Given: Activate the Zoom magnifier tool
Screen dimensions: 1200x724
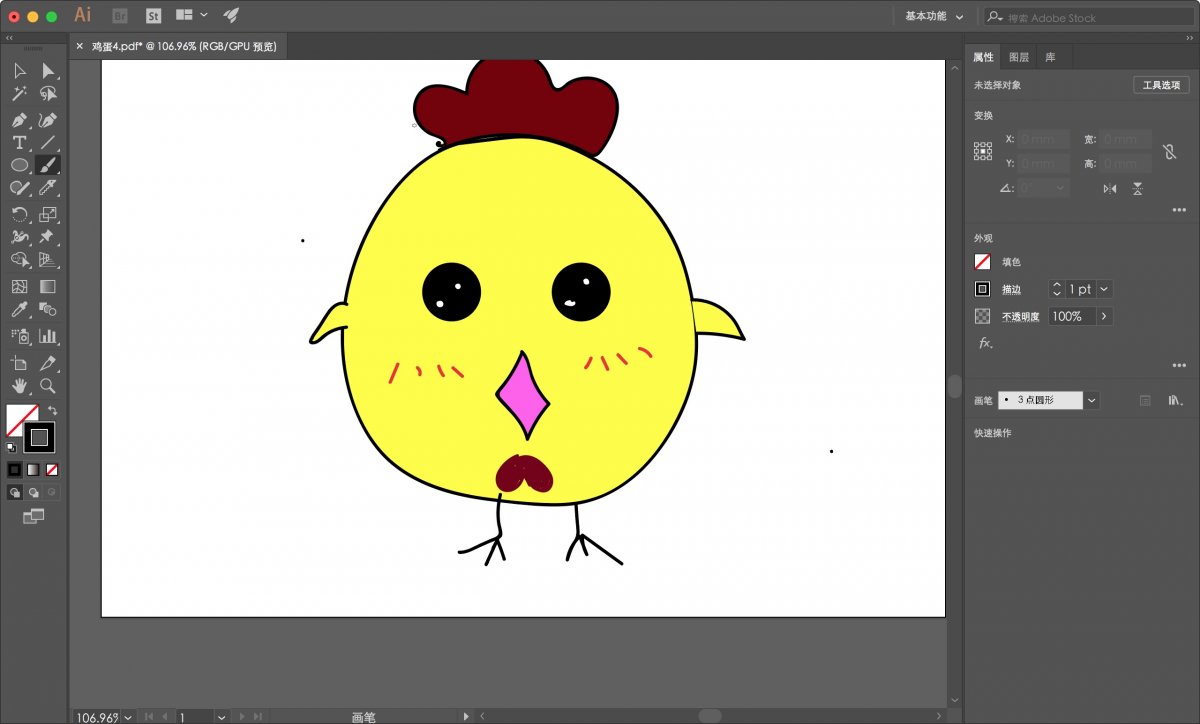Looking at the screenshot, I should click(47, 386).
